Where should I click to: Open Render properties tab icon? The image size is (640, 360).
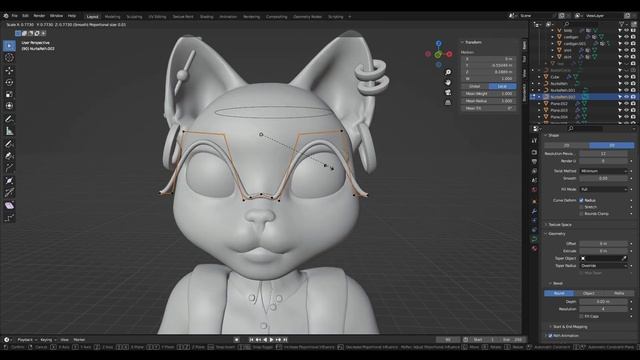click(x=534, y=152)
